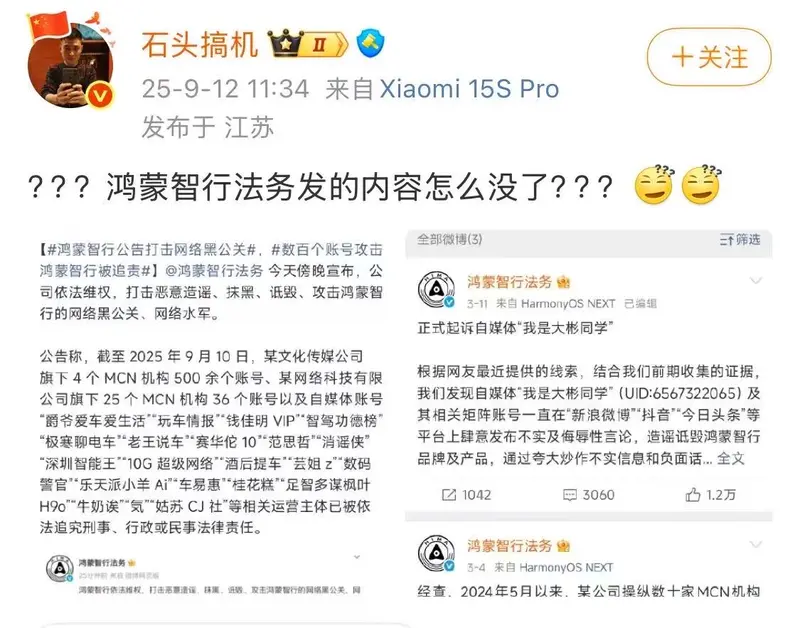Follow 石头搞机 with 关注 button
This screenshot has width=800, height=628.
[x=709, y=57]
